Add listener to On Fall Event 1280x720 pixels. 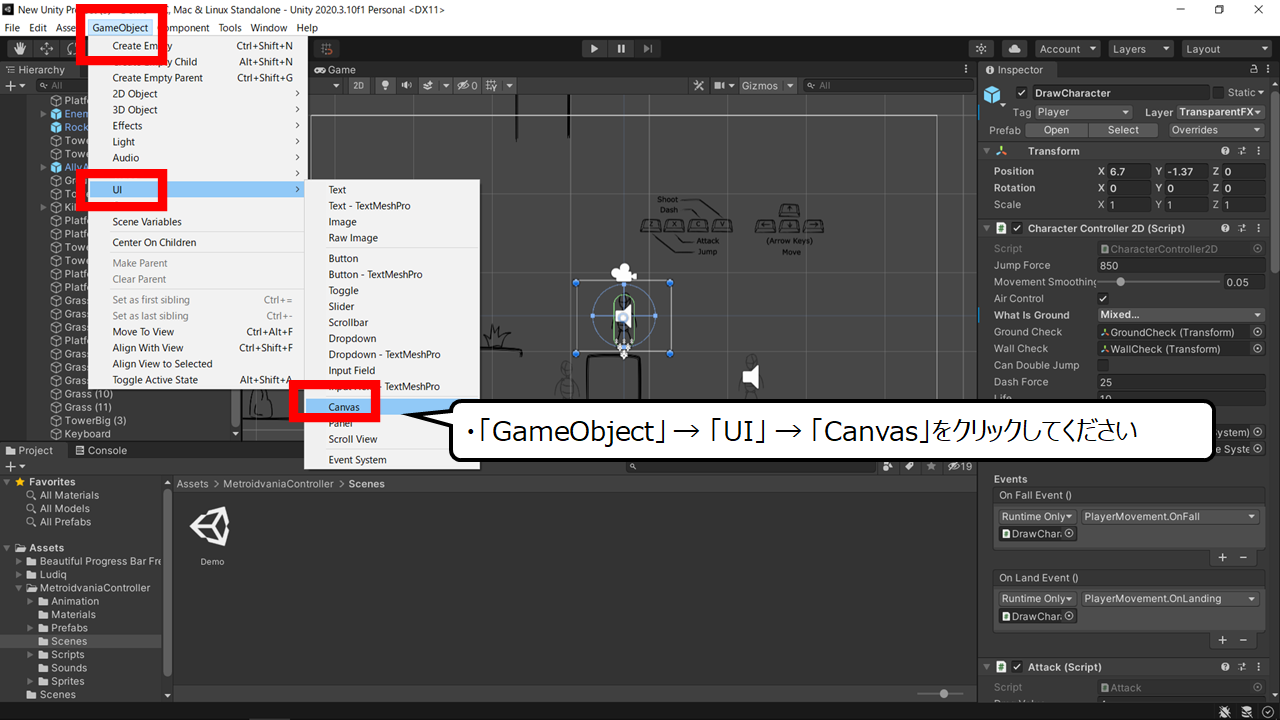(1222, 557)
